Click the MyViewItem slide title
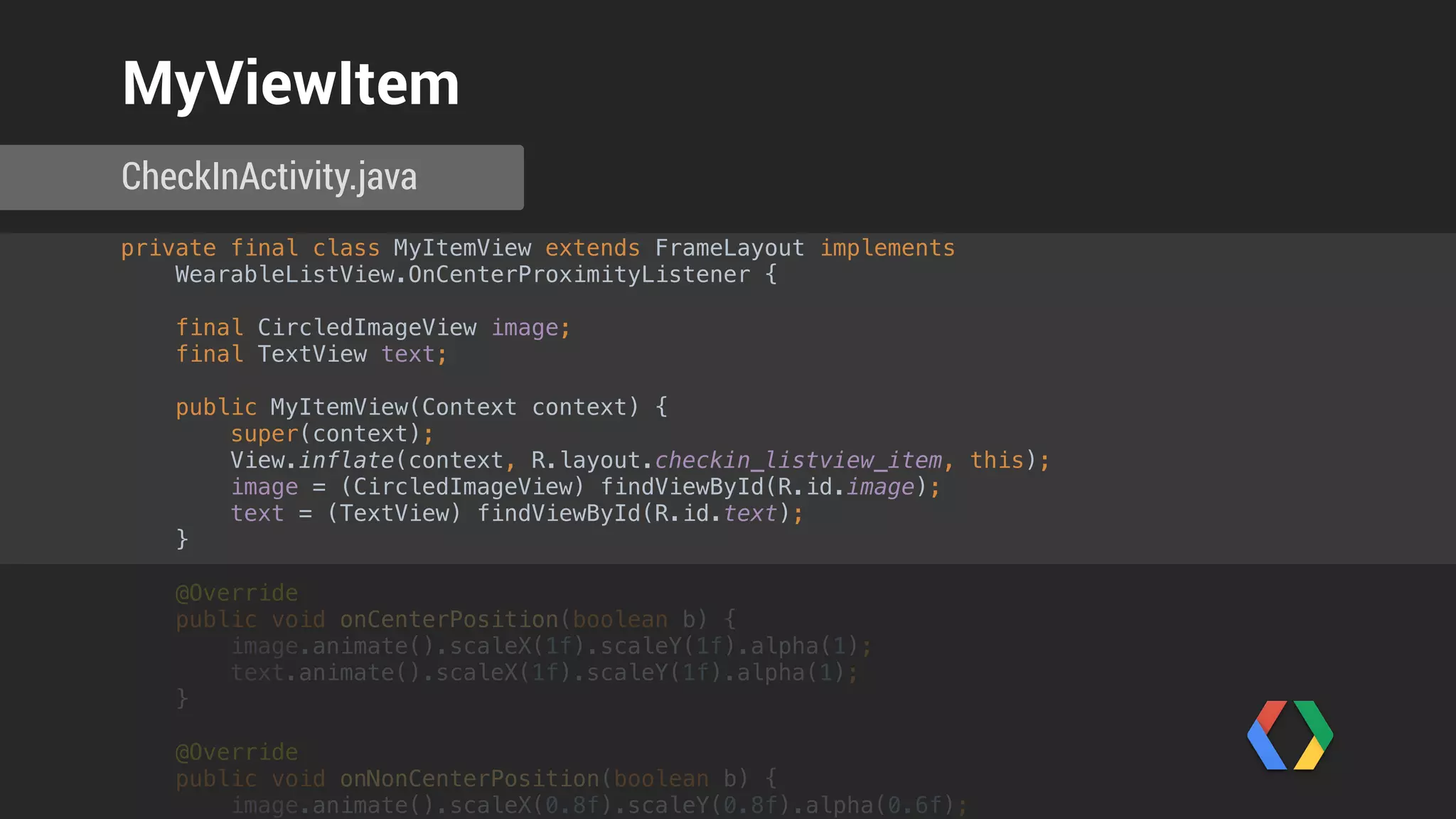Screen dimensions: 1456x819 [290, 84]
